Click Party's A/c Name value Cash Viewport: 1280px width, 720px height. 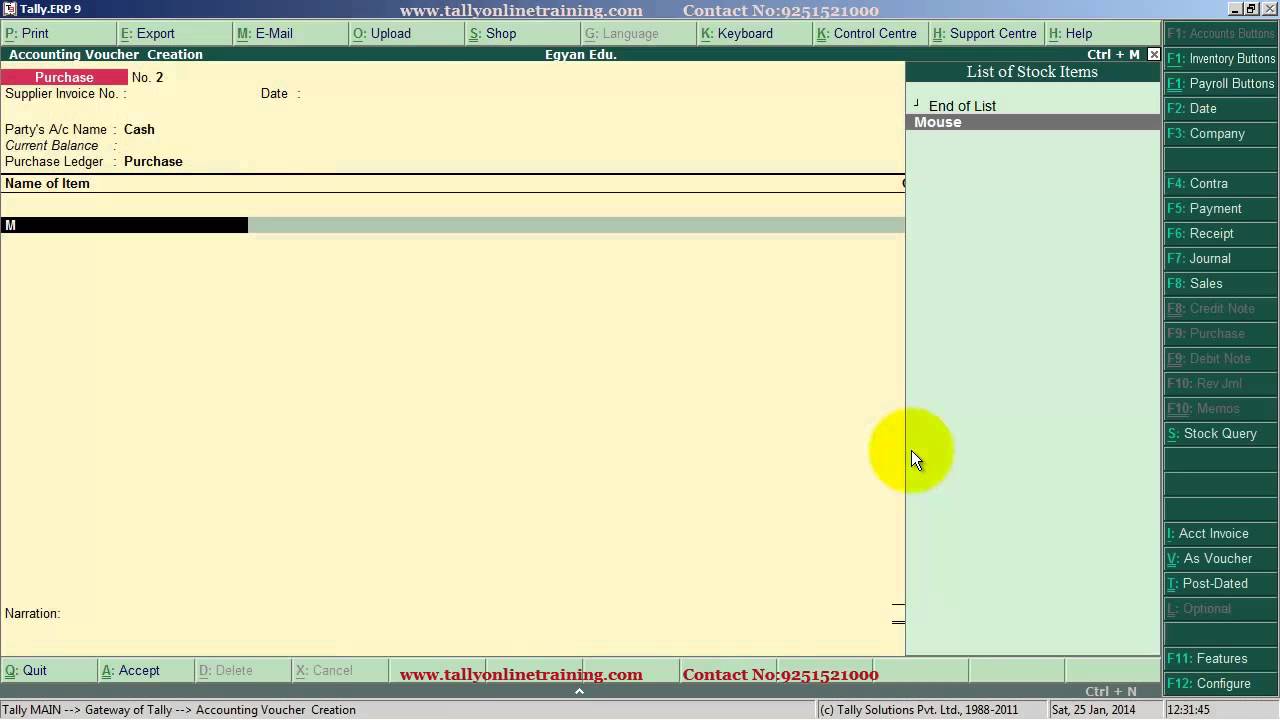point(139,129)
